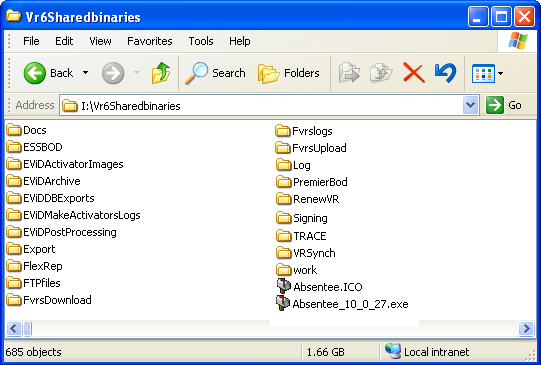Expand the address bar dropdown list
Image resolution: width=541 pixels, height=365 pixels.
pos(470,105)
